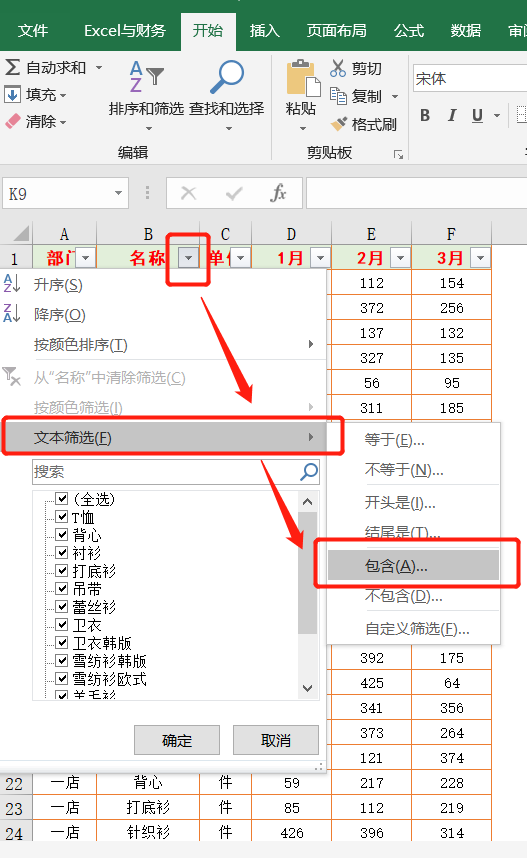This screenshot has height=858, width=527.
Task: Click the select-all corner triangle
Action: click(x=21, y=234)
